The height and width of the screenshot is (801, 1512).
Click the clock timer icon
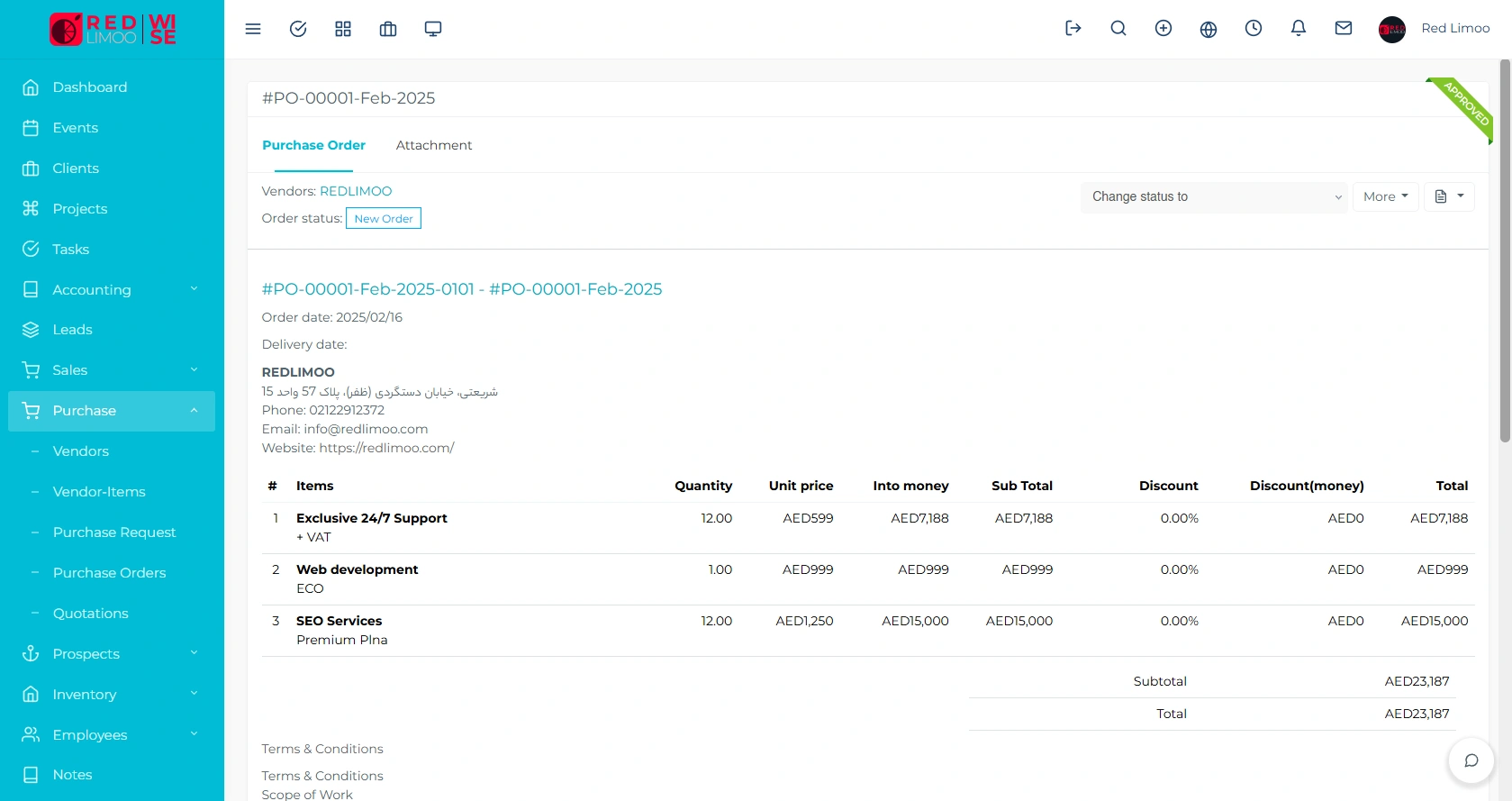click(x=1254, y=28)
